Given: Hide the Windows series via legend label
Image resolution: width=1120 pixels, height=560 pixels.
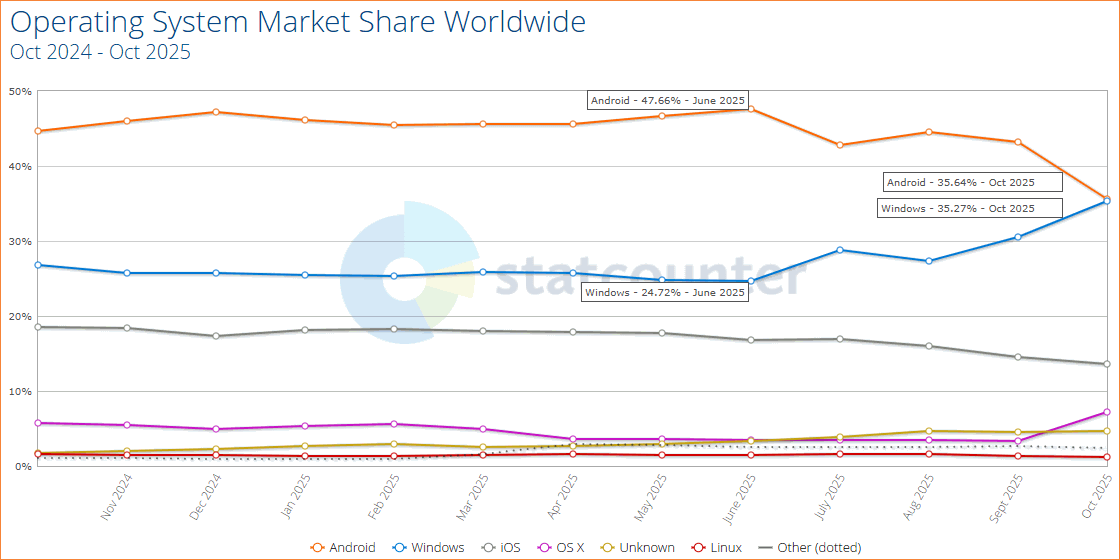Looking at the screenshot, I should tap(437, 547).
